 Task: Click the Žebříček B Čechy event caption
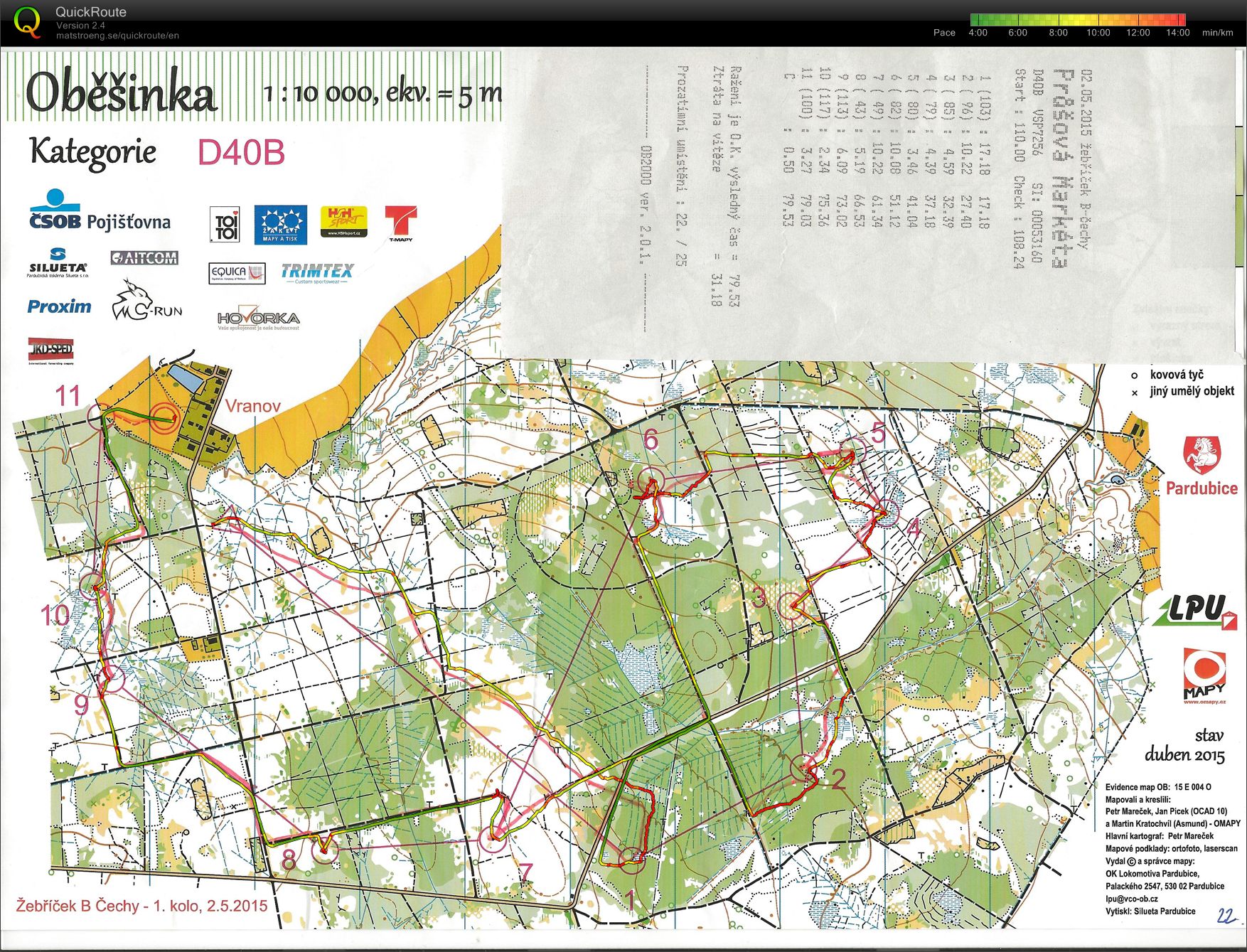click(x=142, y=906)
